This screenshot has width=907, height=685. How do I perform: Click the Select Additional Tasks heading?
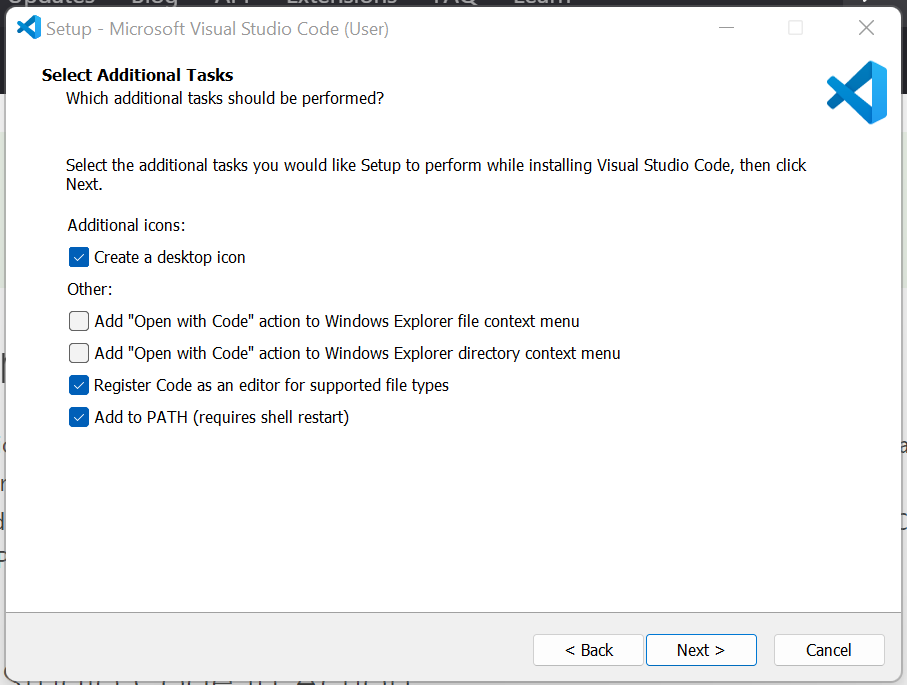click(138, 75)
